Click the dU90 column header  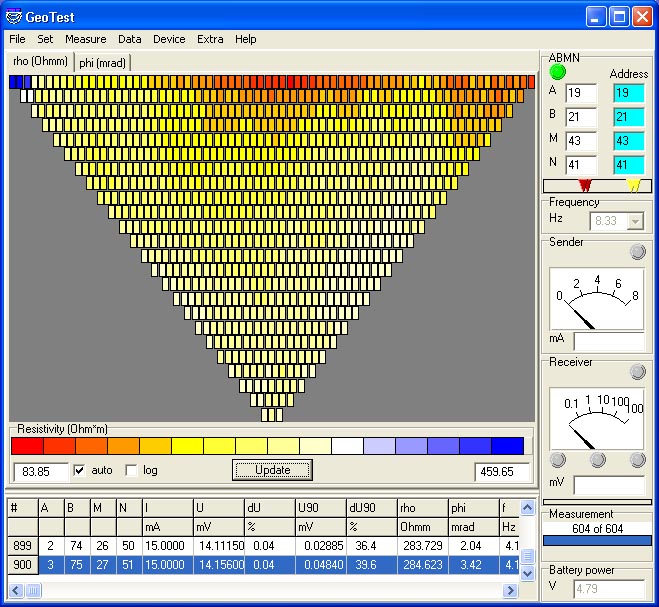point(372,508)
